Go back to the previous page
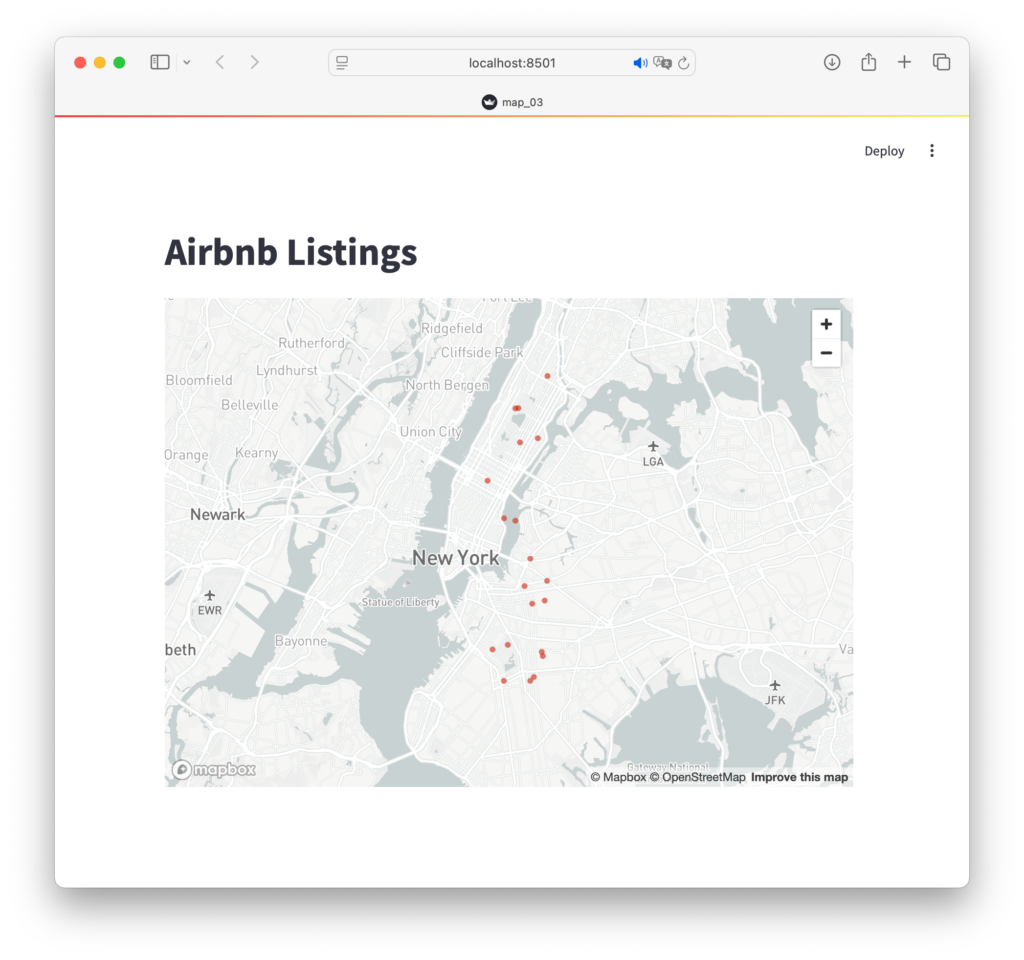1024x960 pixels. [220, 62]
